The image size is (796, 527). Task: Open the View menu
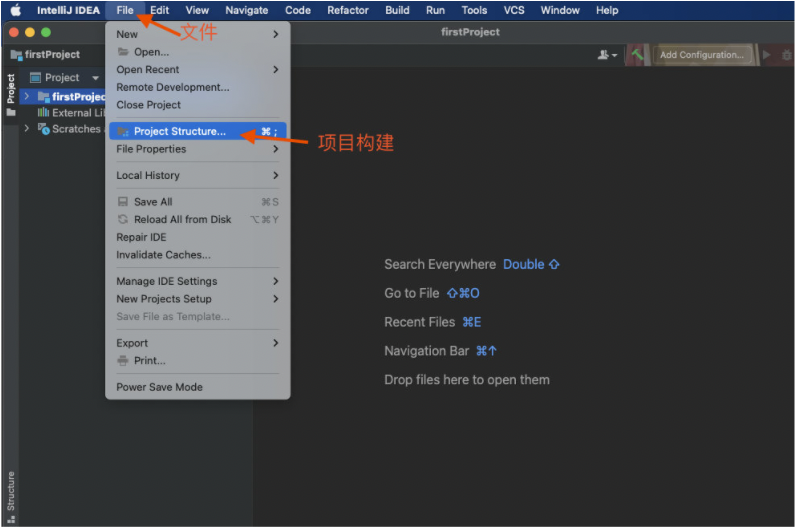197,10
